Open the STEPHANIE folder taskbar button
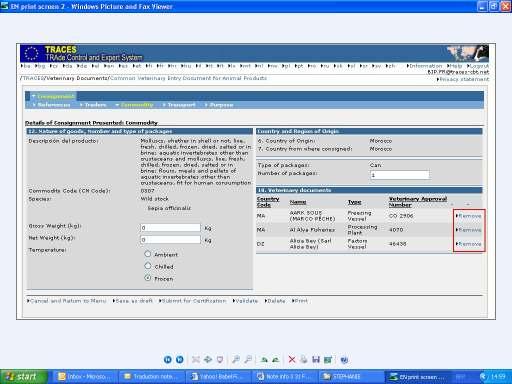The image size is (512, 384). click(350, 377)
